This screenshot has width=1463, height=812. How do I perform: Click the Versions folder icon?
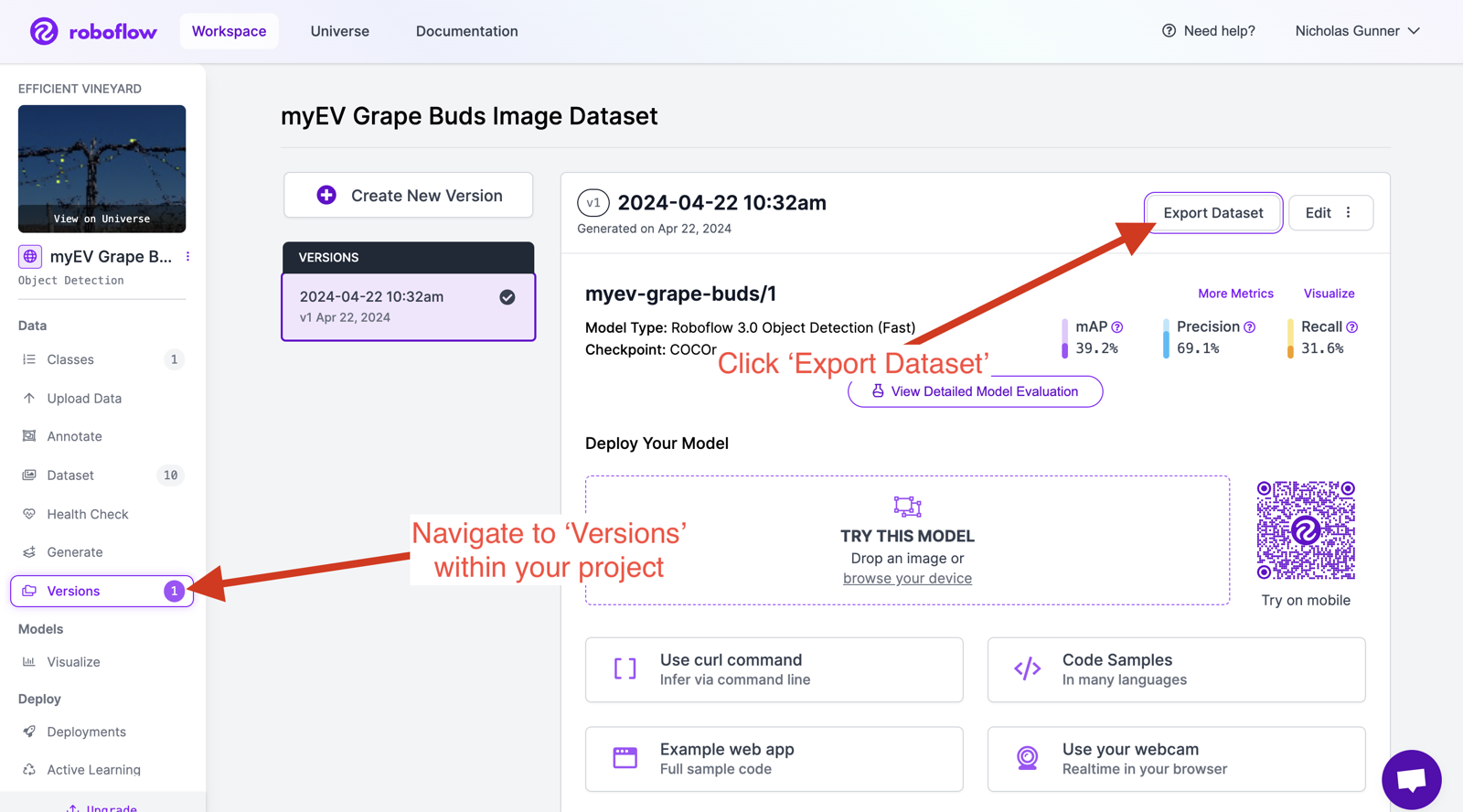pos(29,591)
